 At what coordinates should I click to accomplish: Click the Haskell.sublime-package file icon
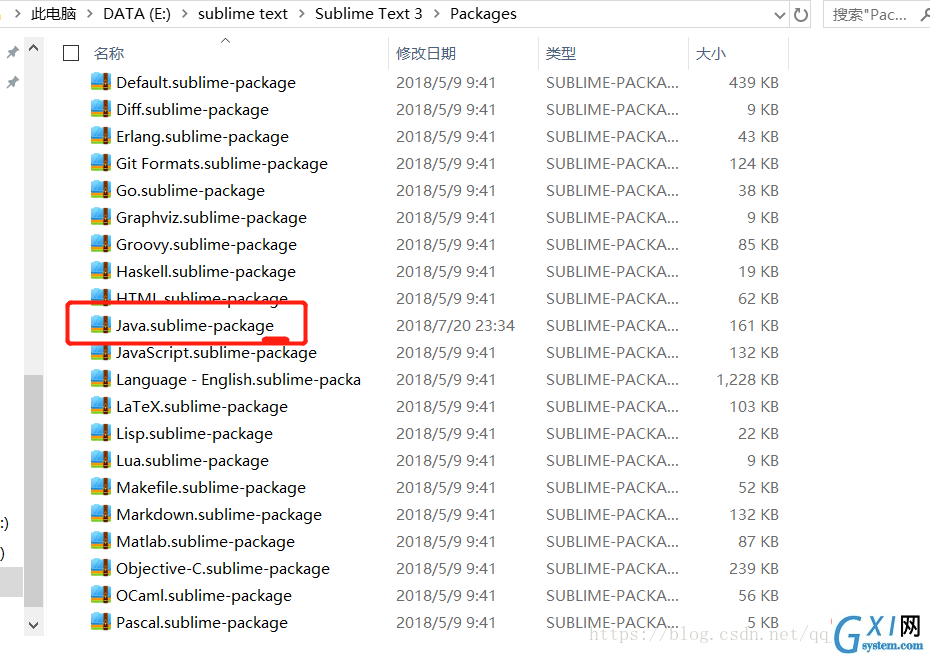pos(101,271)
